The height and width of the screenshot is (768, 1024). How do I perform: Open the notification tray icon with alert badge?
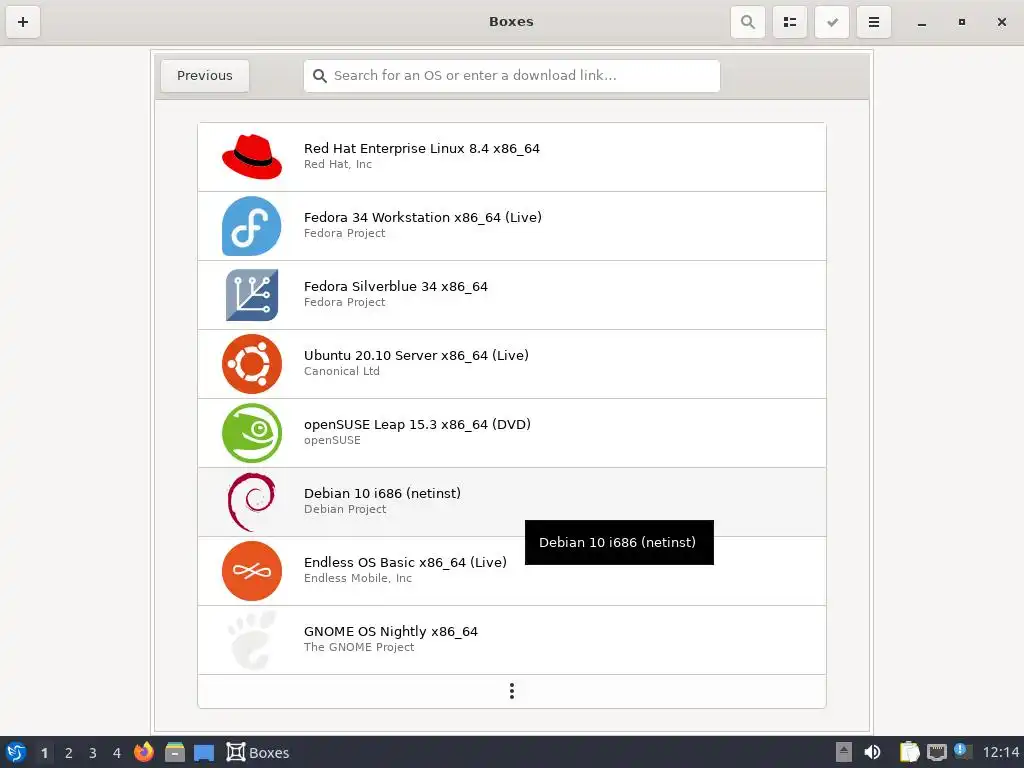pyautogui.click(x=963, y=751)
